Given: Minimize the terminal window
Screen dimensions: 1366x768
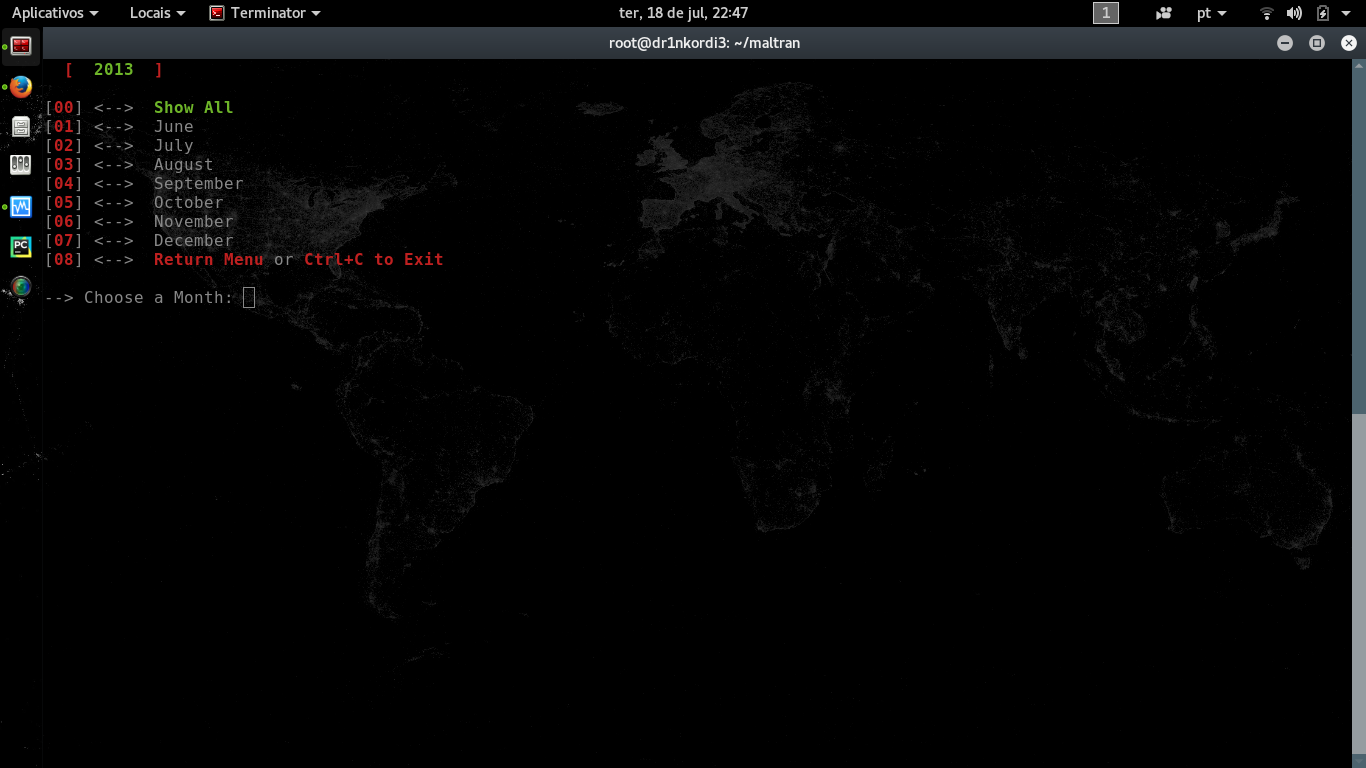Looking at the screenshot, I should point(1285,43).
